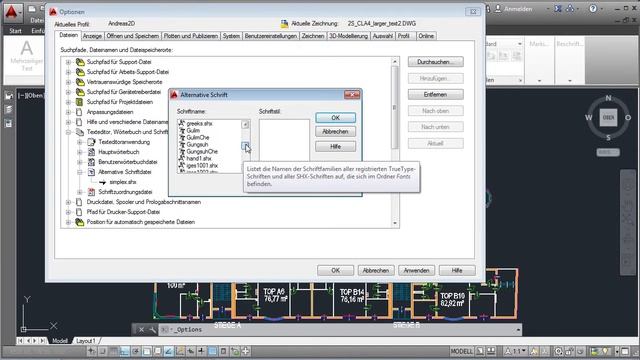Toggle Snap Mode in status bar
The height and width of the screenshot is (360, 640).
coord(102,351)
